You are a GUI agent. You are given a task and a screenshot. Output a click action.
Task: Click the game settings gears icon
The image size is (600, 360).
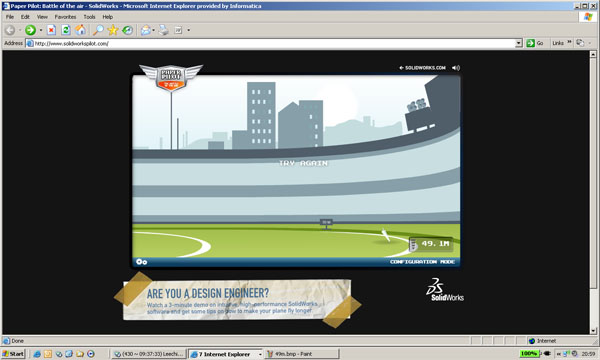[142, 262]
